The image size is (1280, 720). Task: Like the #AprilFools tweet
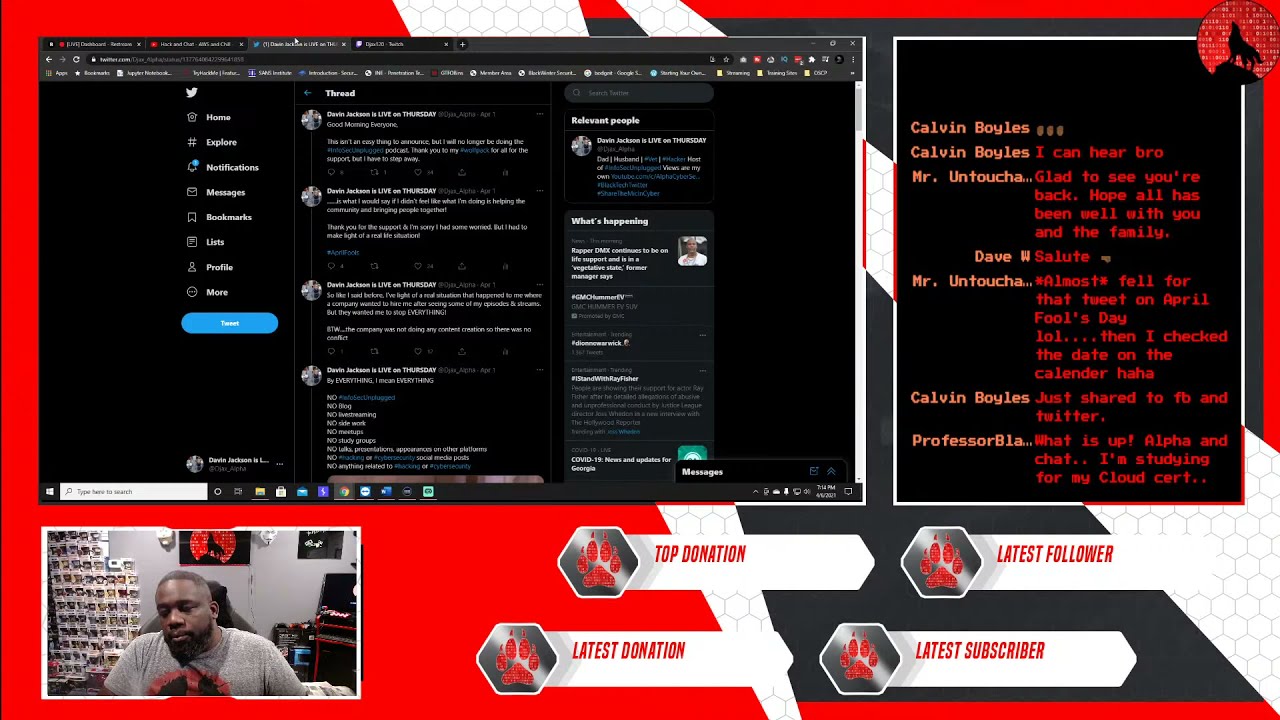(418, 266)
